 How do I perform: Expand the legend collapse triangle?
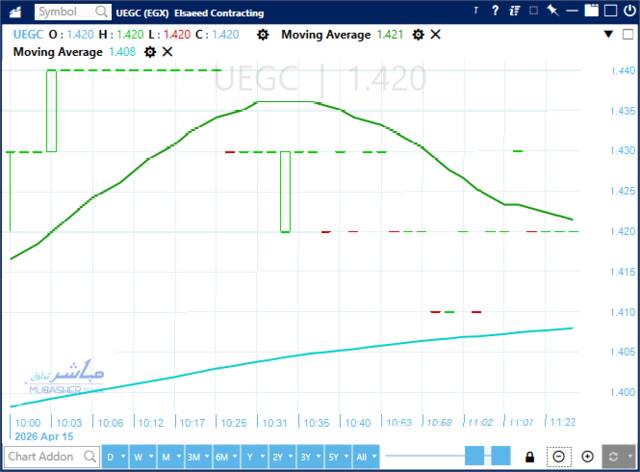(608, 34)
